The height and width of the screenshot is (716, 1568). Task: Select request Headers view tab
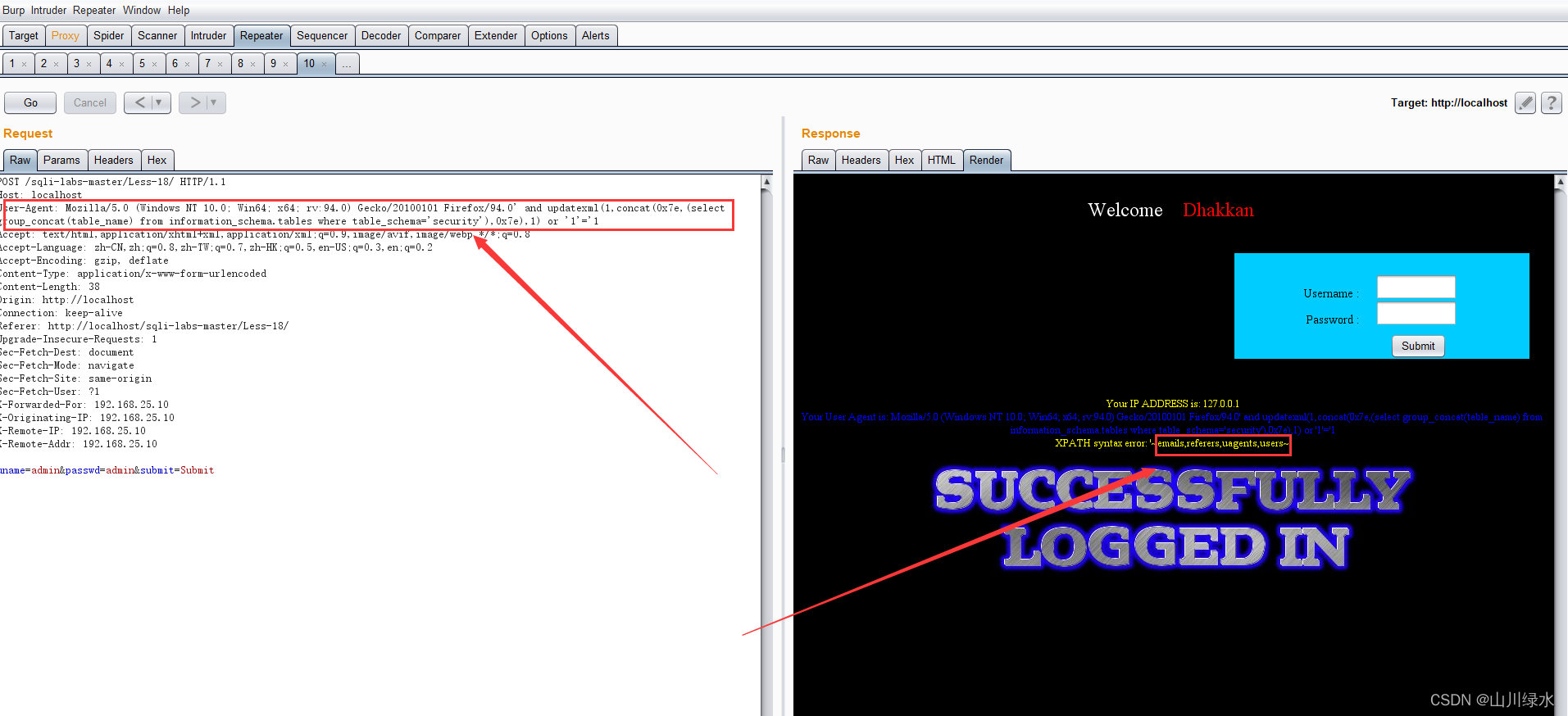[x=113, y=160]
